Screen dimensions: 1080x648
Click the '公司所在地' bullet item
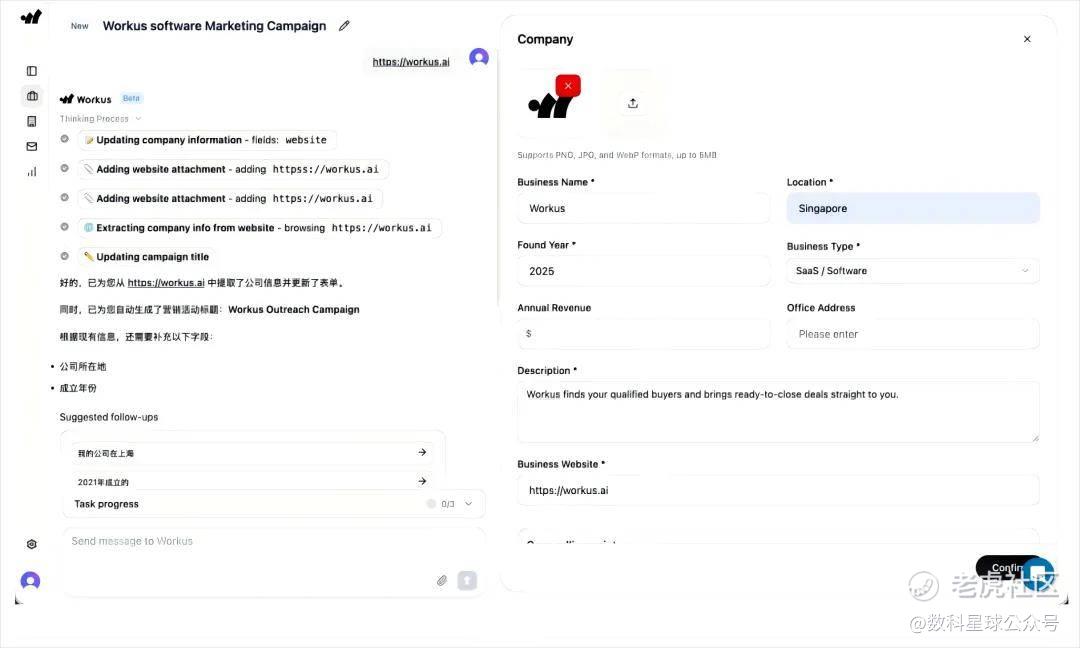(x=83, y=366)
